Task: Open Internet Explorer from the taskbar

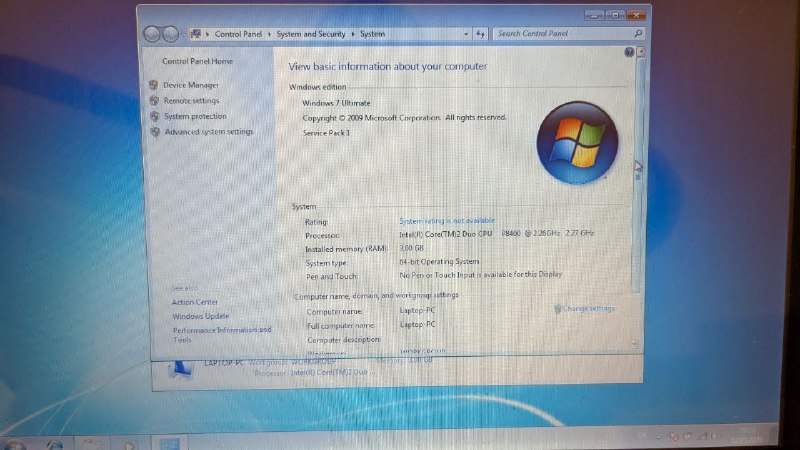Action: [x=54, y=445]
